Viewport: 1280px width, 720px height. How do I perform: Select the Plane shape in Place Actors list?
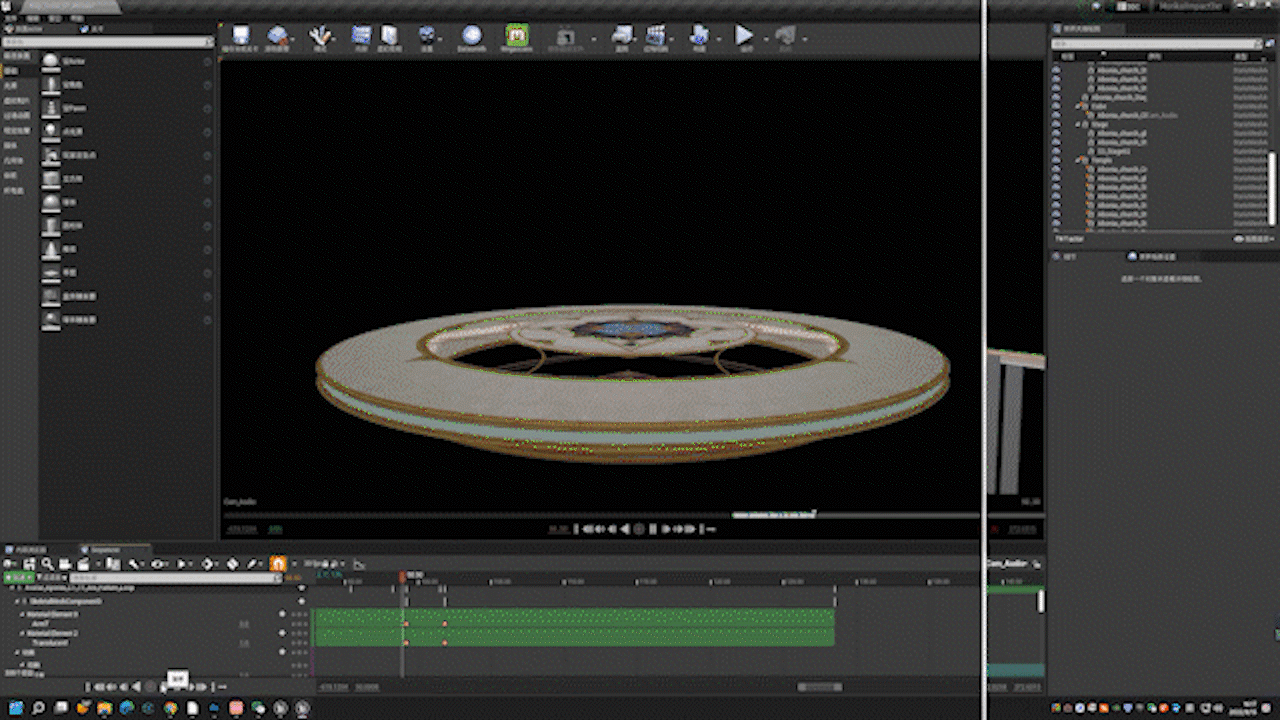point(51,273)
